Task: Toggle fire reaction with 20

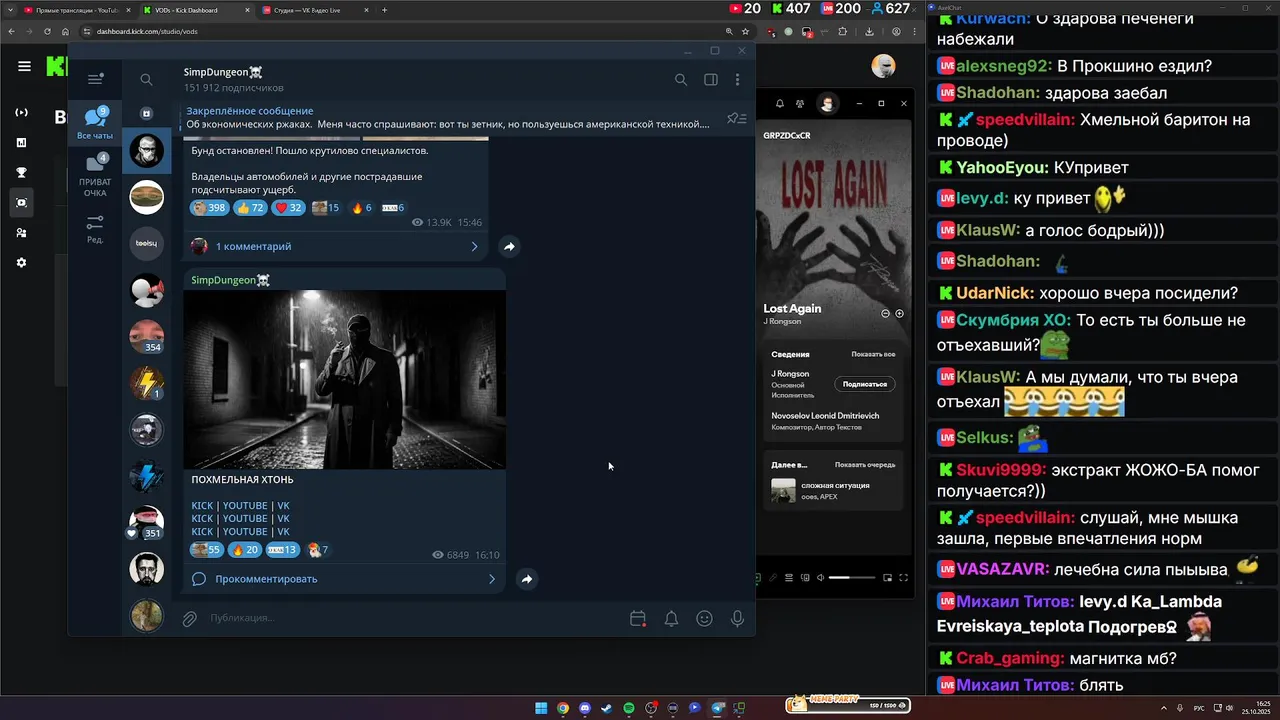Action: (x=245, y=550)
